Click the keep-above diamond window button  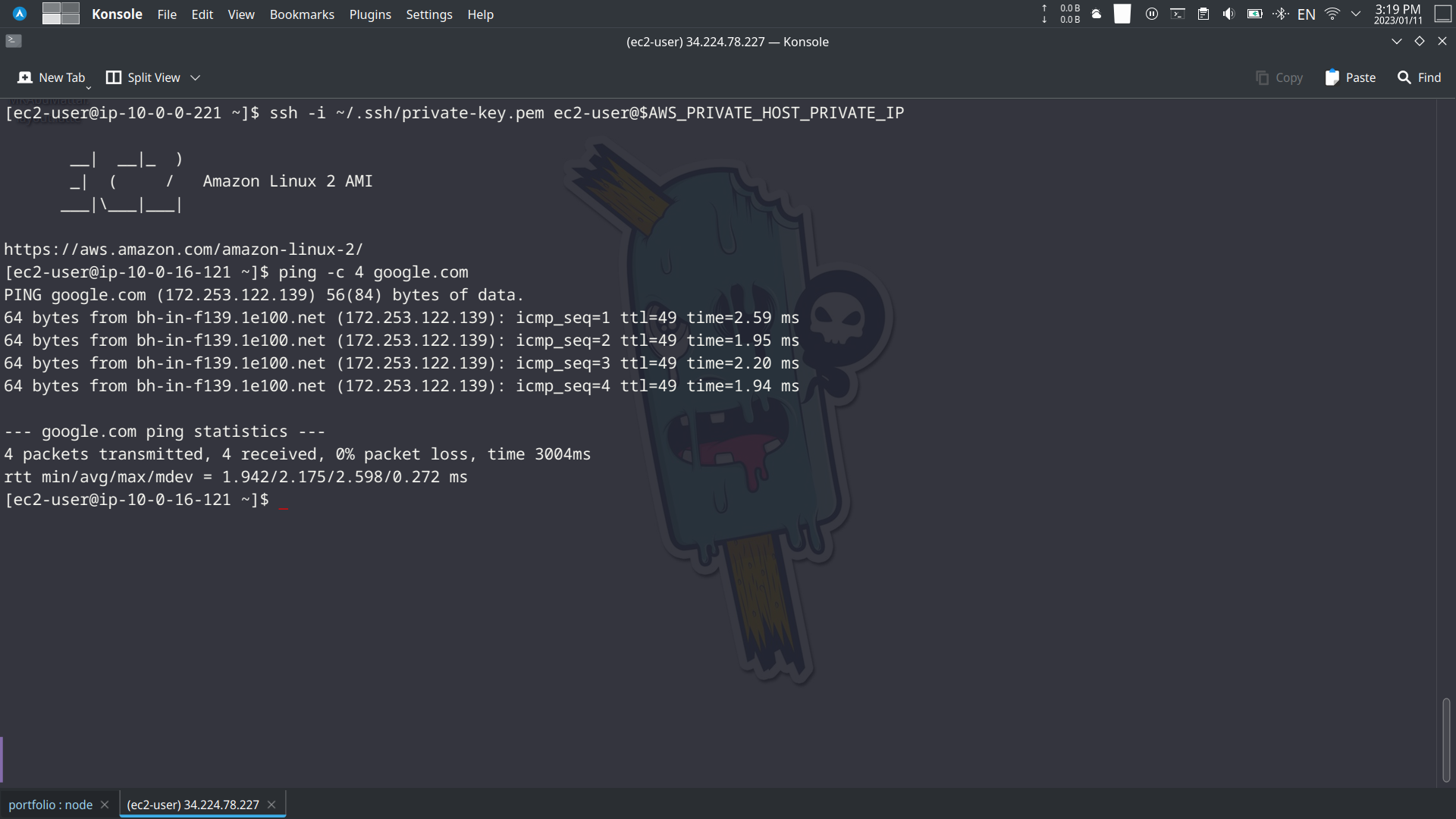[x=1419, y=42]
